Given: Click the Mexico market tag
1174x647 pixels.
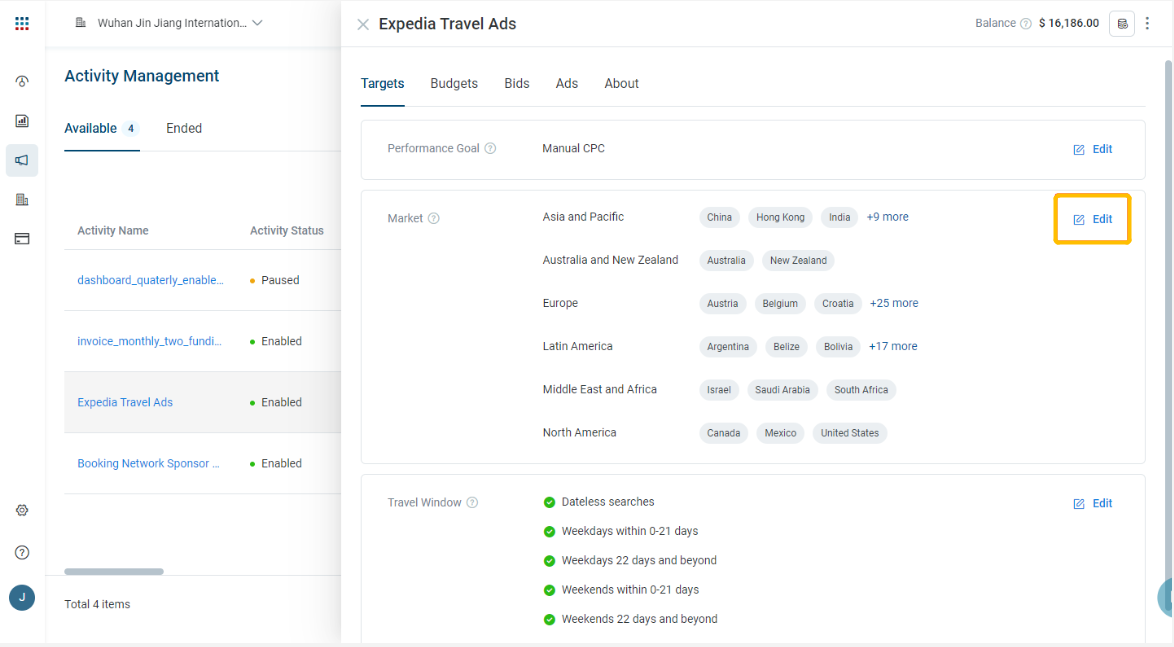Looking at the screenshot, I should [x=780, y=434].
